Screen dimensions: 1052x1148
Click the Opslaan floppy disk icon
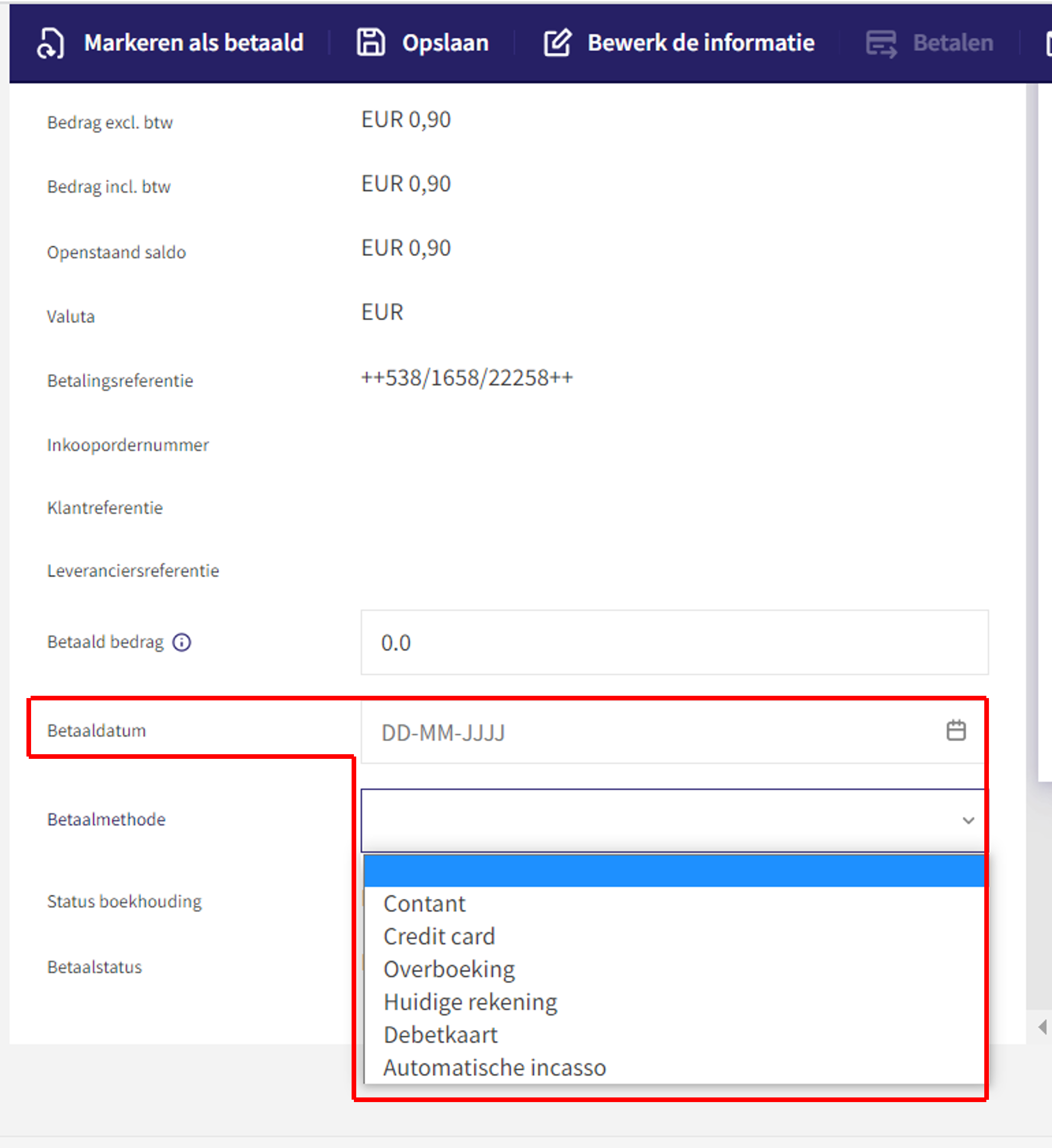pyautogui.click(x=371, y=43)
